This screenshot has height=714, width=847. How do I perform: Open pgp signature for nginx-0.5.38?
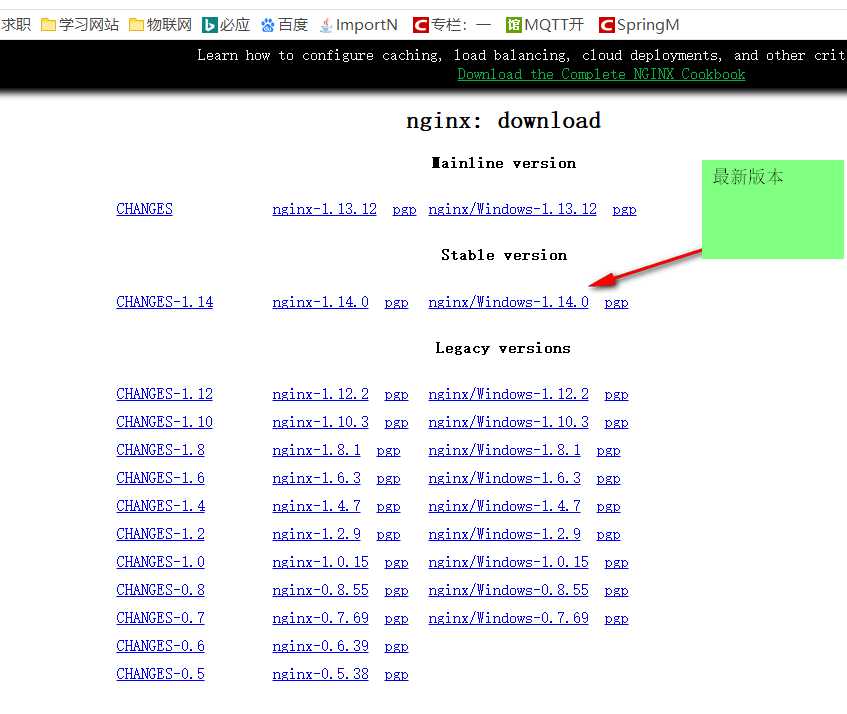pos(396,675)
